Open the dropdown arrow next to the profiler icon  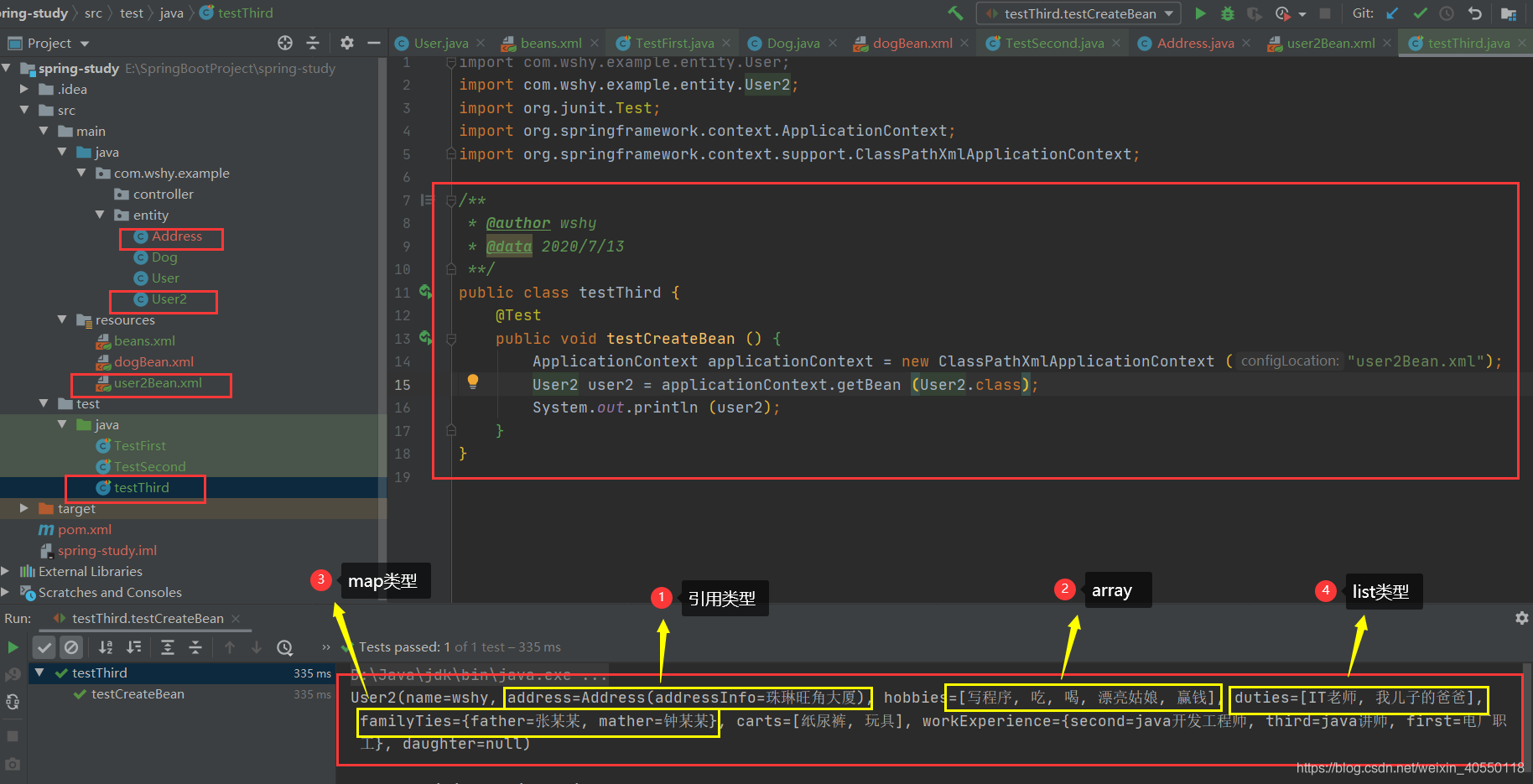tap(1302, 14)
